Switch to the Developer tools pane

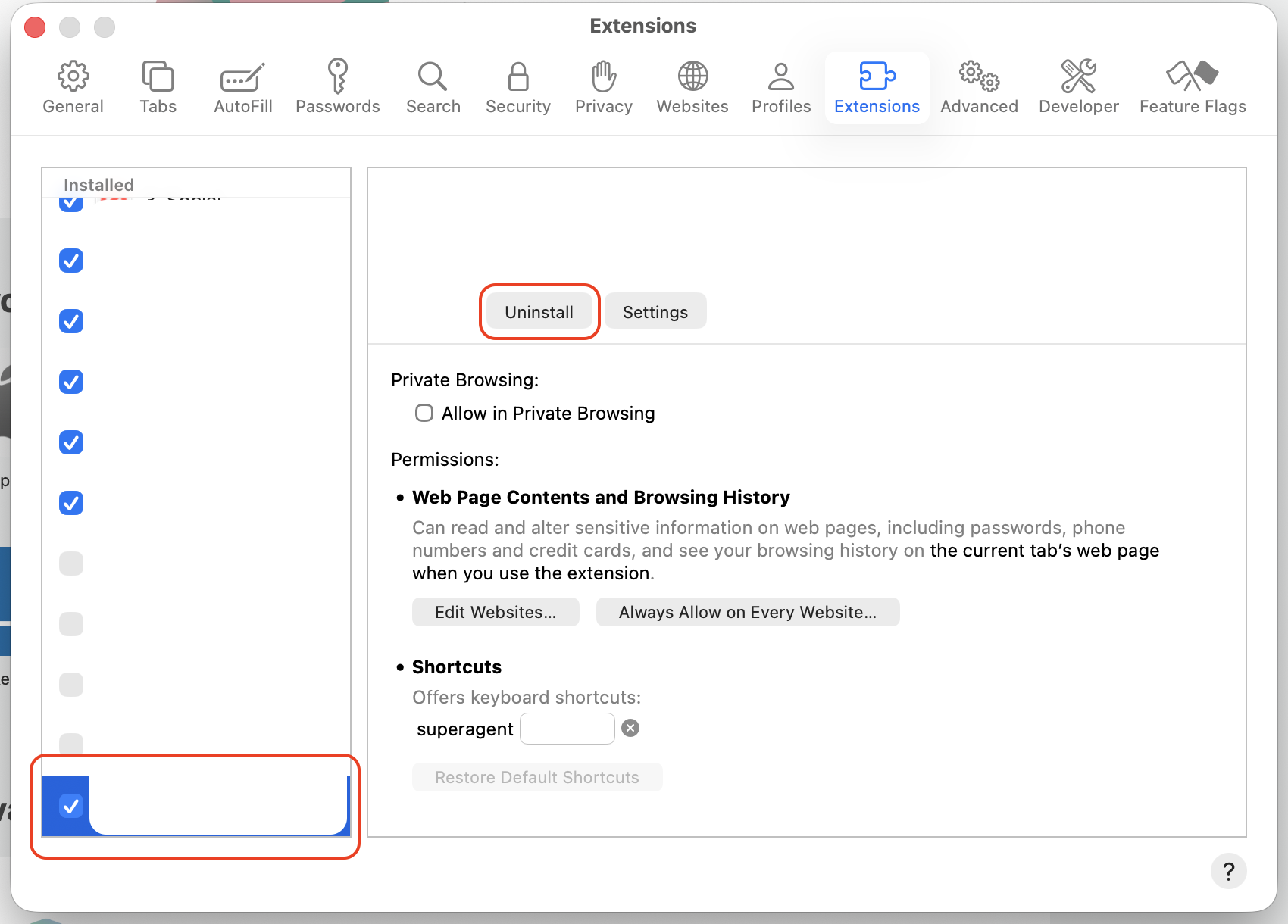[x=1078, y=87]
